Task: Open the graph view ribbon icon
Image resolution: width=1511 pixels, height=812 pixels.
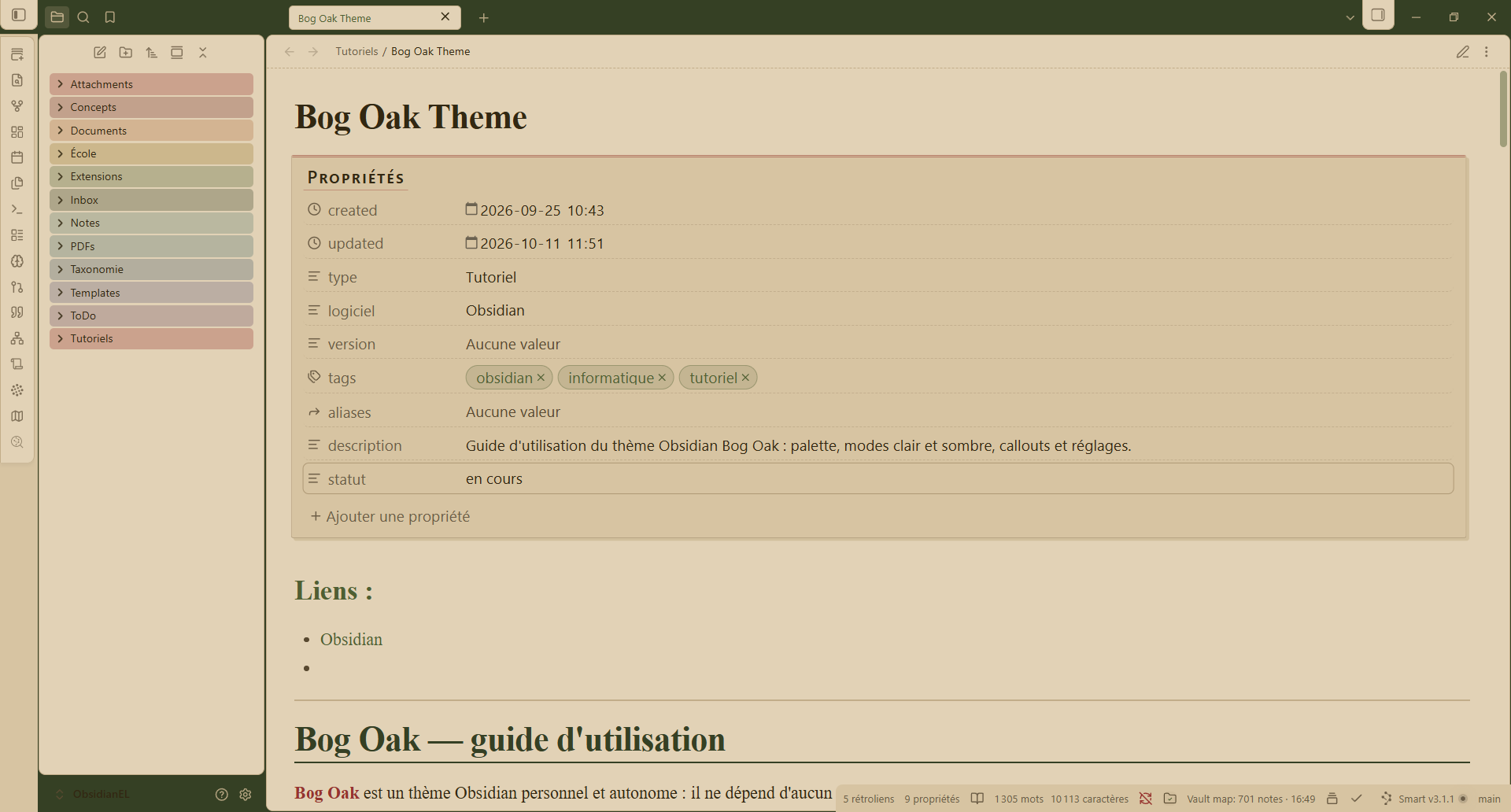Action: tap(17, 106)
